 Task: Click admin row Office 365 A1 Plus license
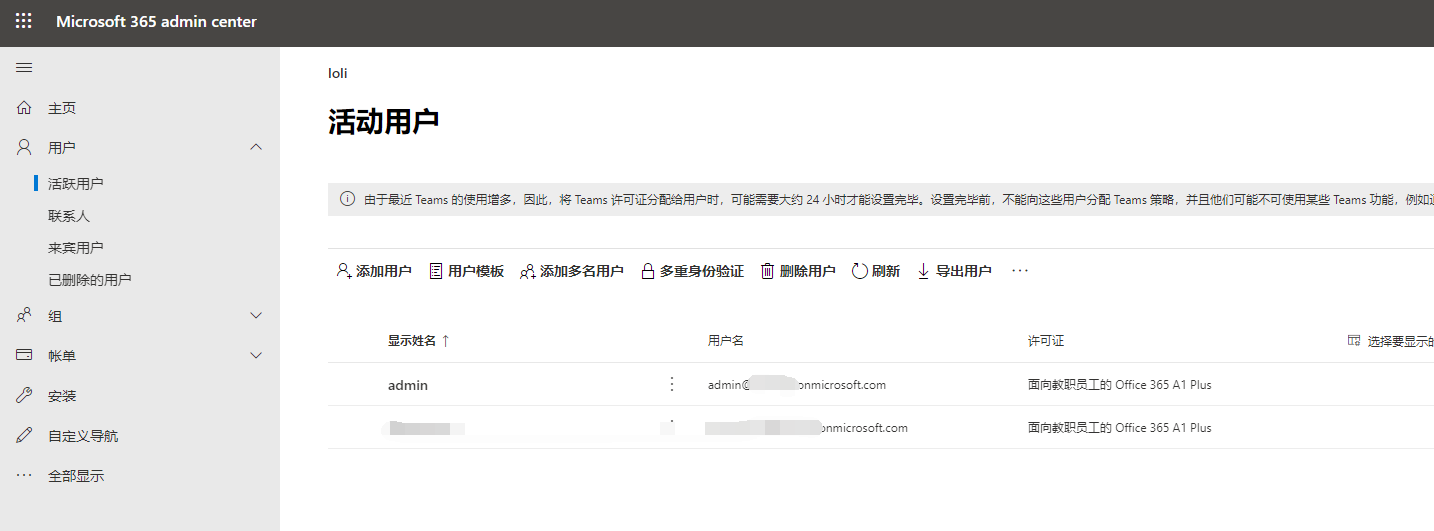point(1120,385)
